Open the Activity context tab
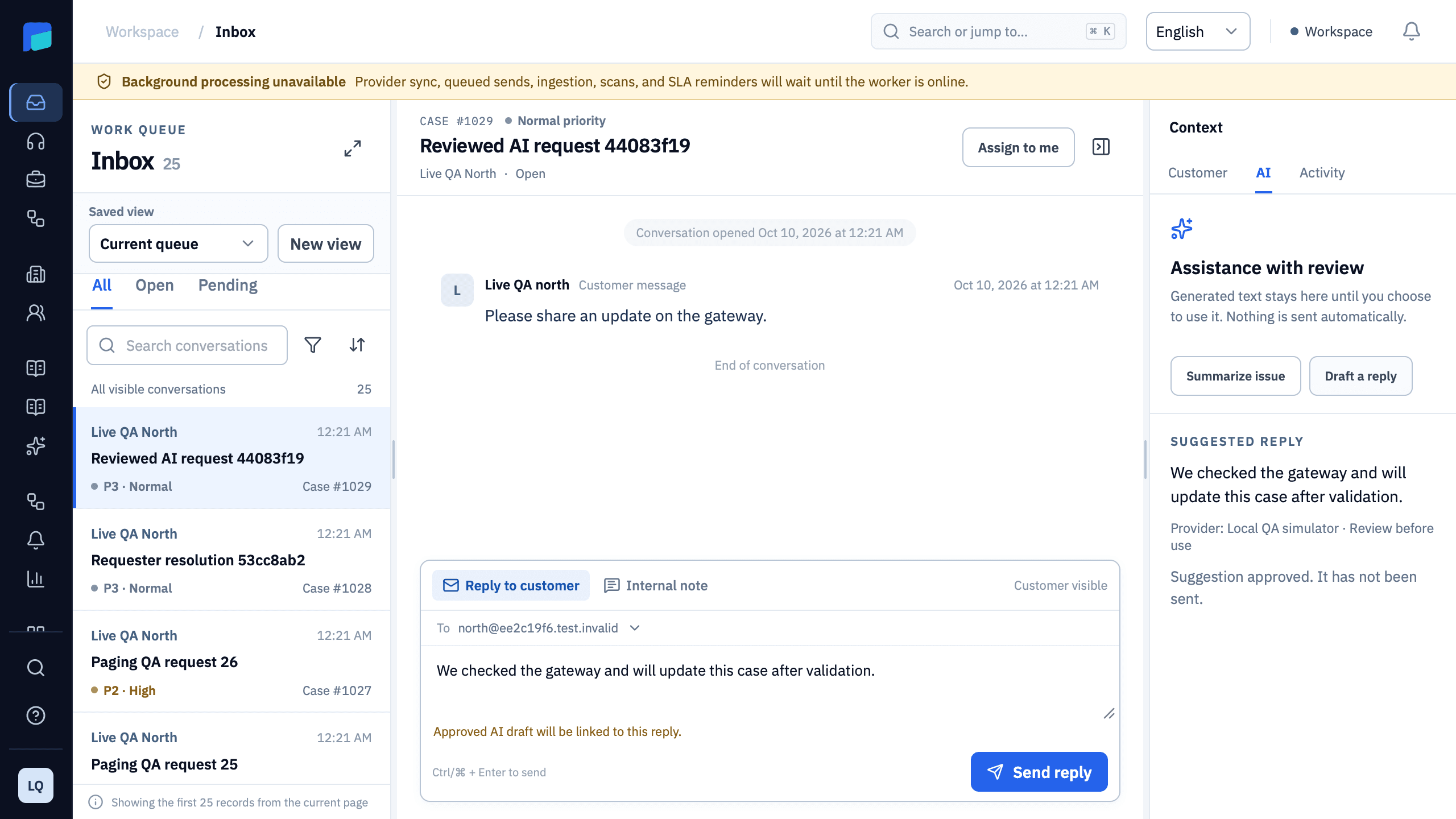Screen dimensions: 1456x819 tap(1322, 172)
